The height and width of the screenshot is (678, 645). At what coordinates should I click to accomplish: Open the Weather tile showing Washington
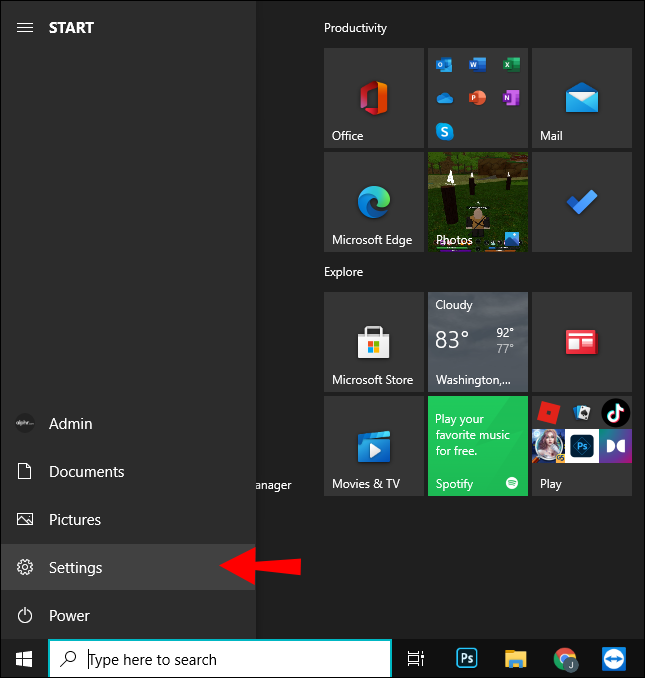click(478, 342)
